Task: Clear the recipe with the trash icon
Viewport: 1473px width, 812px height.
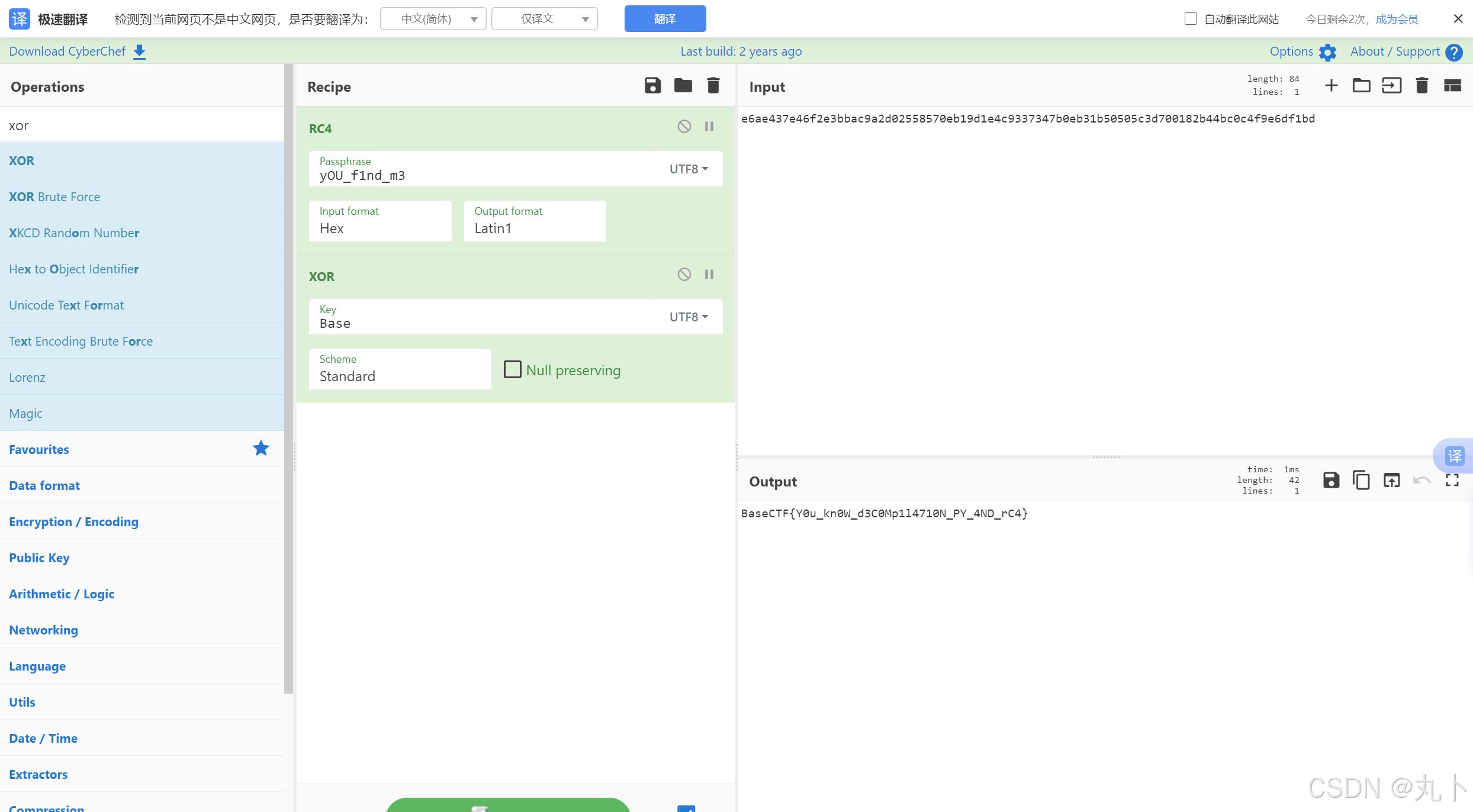Action: (713, 86)
